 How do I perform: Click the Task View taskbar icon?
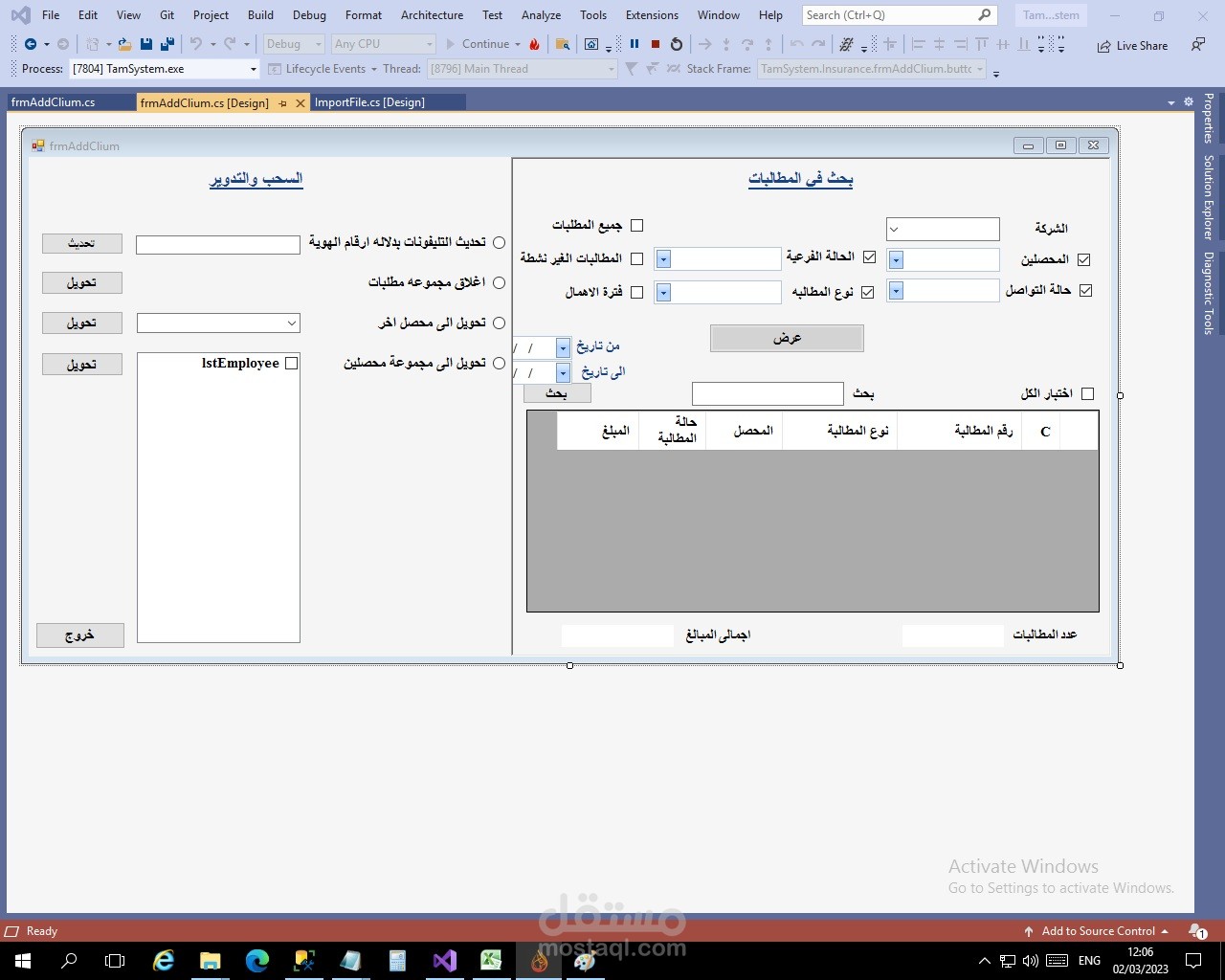coord(115,960)
